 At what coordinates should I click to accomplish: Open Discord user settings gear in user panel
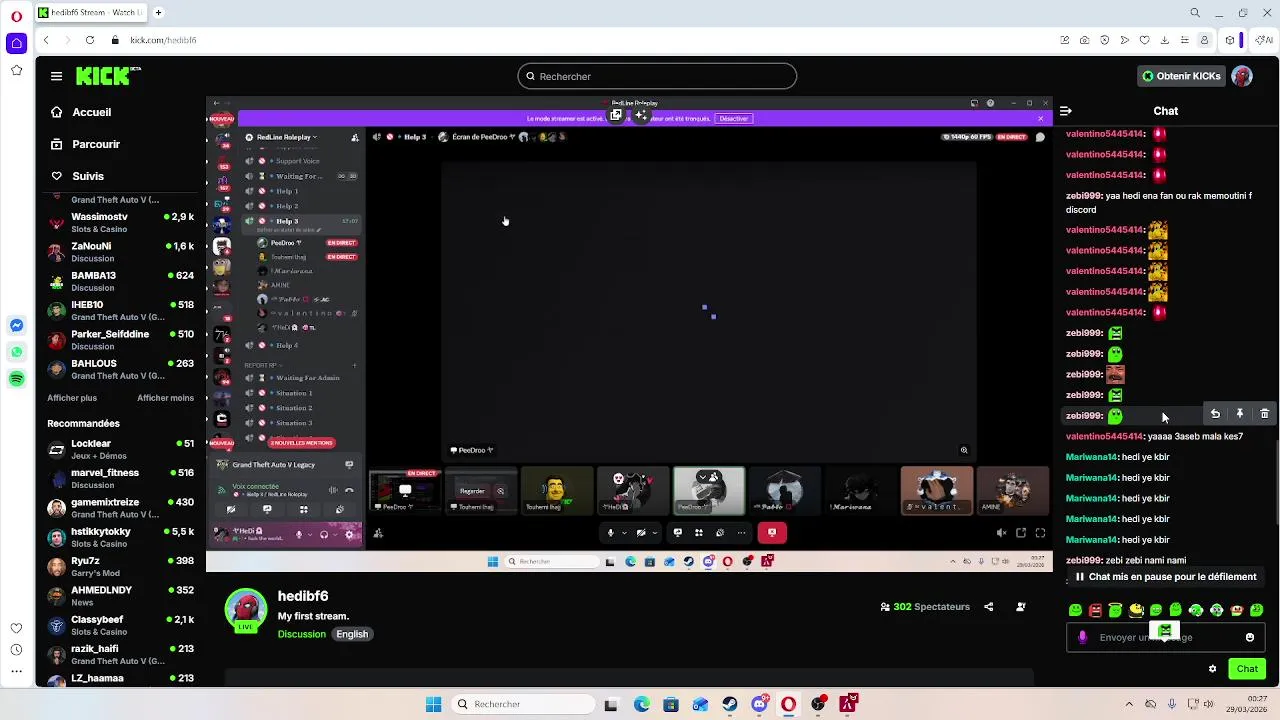[x=349, y=534]
